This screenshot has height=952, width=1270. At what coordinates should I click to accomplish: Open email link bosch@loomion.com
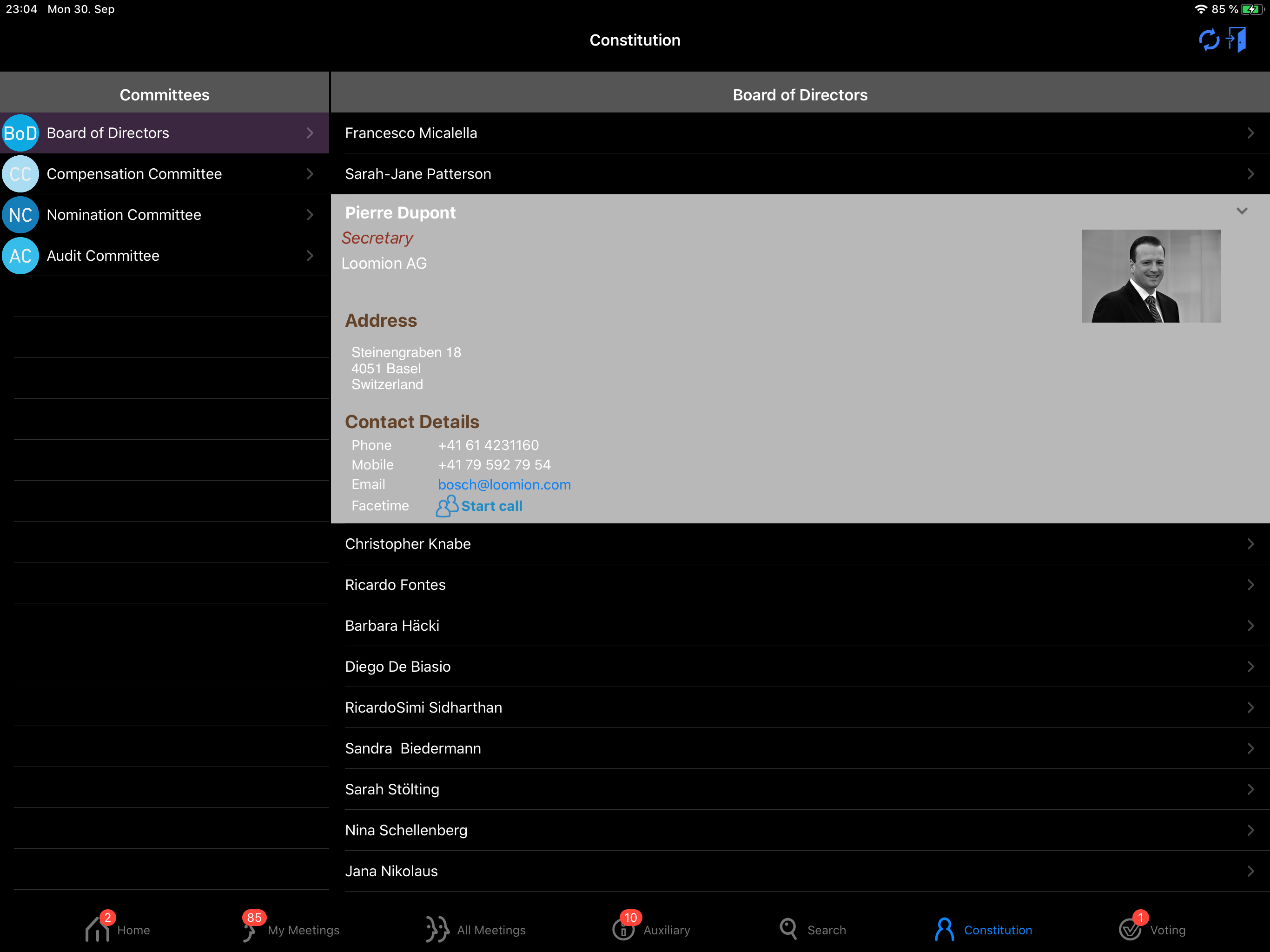click(504, 485)
